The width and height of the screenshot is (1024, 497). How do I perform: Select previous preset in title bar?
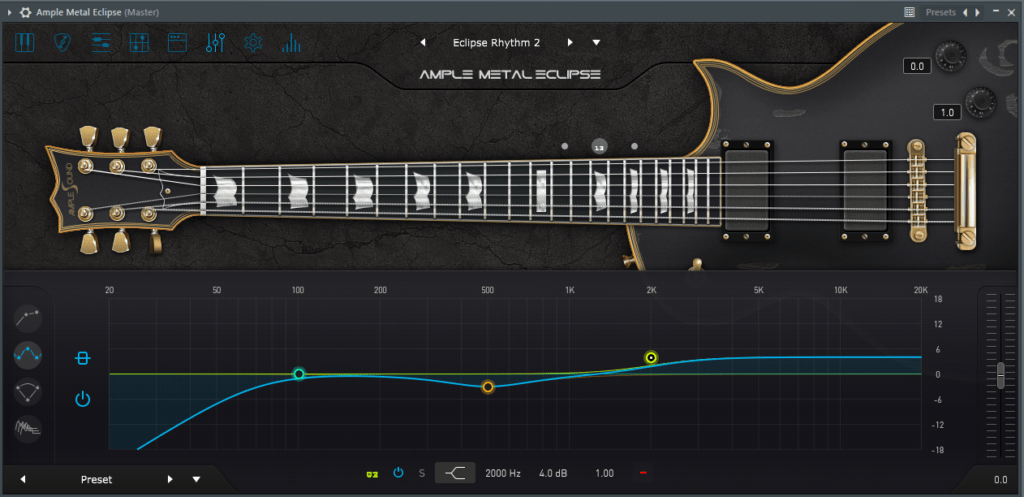(965, 12)
